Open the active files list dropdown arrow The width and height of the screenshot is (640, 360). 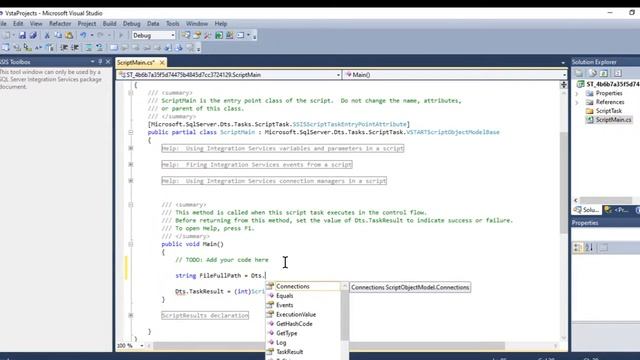click(563, 62)
